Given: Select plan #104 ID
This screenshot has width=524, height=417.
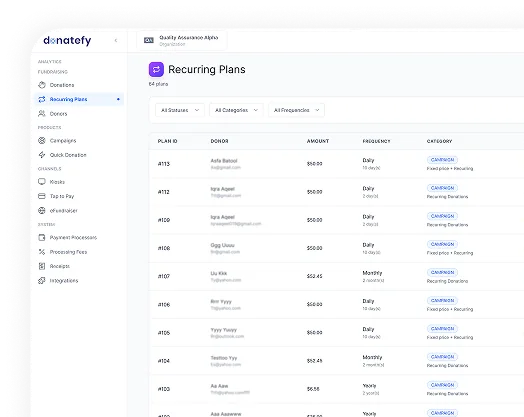Looking at the screenshot, I should (x=164, y=361).
